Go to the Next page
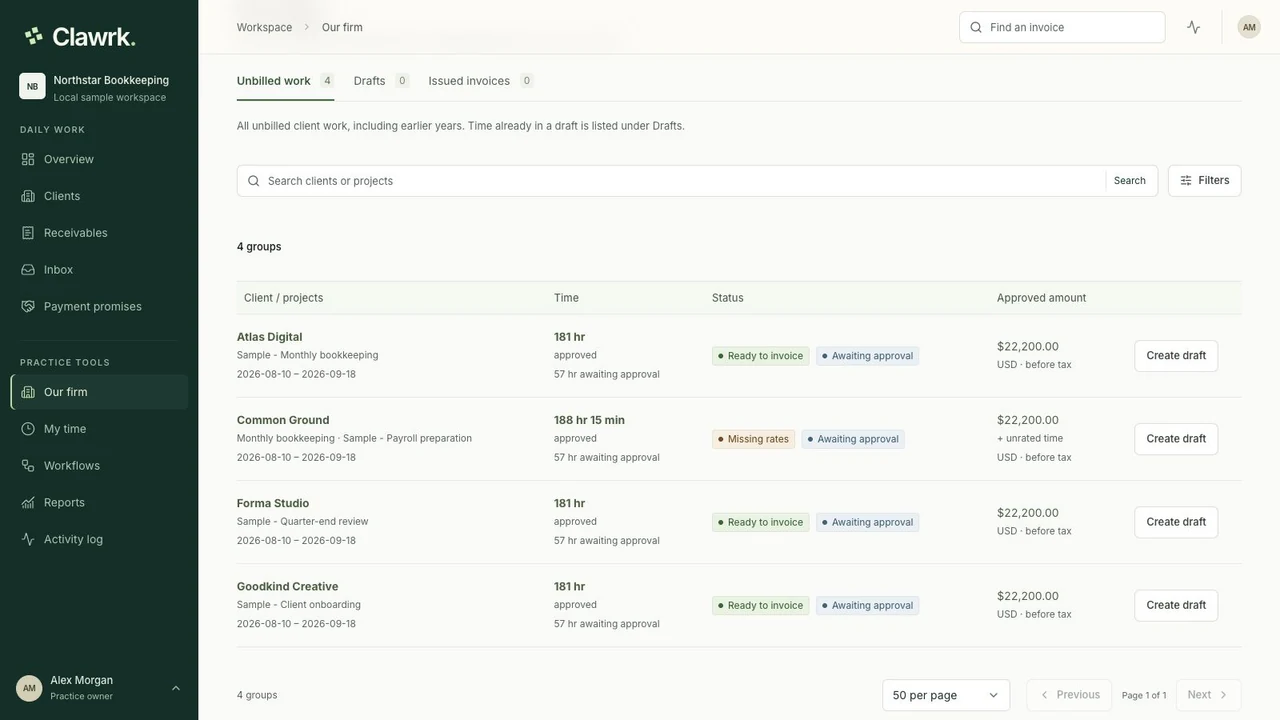Image resolution: width=1280 pixels, height=720 pixels. tap(1209, 695)
